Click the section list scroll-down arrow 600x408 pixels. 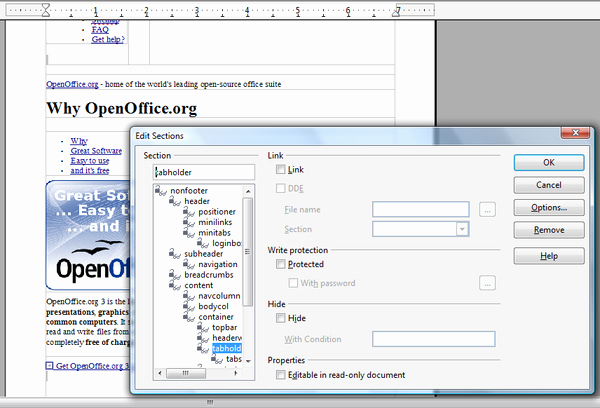point(248,361)
